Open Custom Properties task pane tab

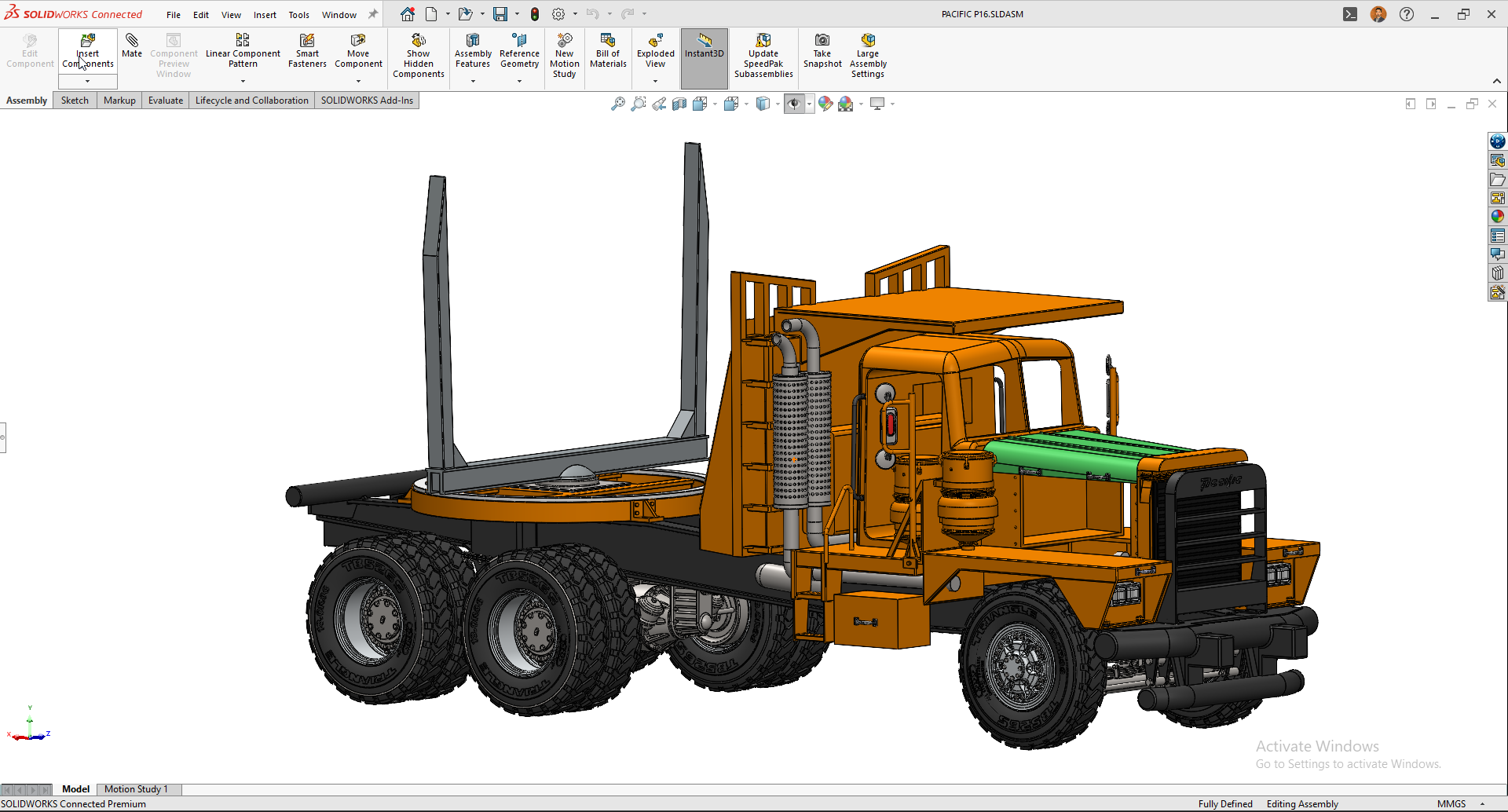pos(1498,236)
